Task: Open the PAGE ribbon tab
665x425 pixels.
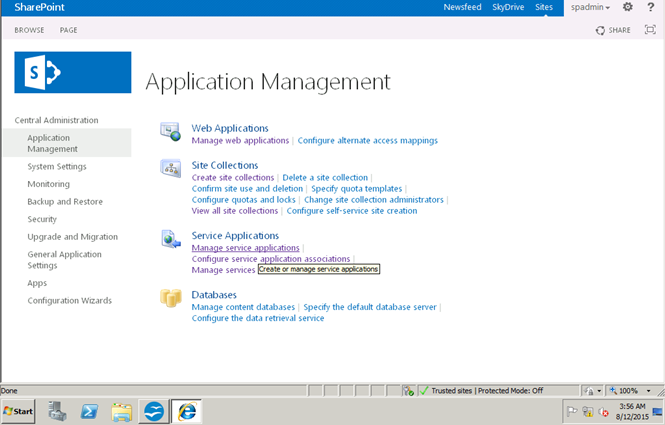Action: 68,30
